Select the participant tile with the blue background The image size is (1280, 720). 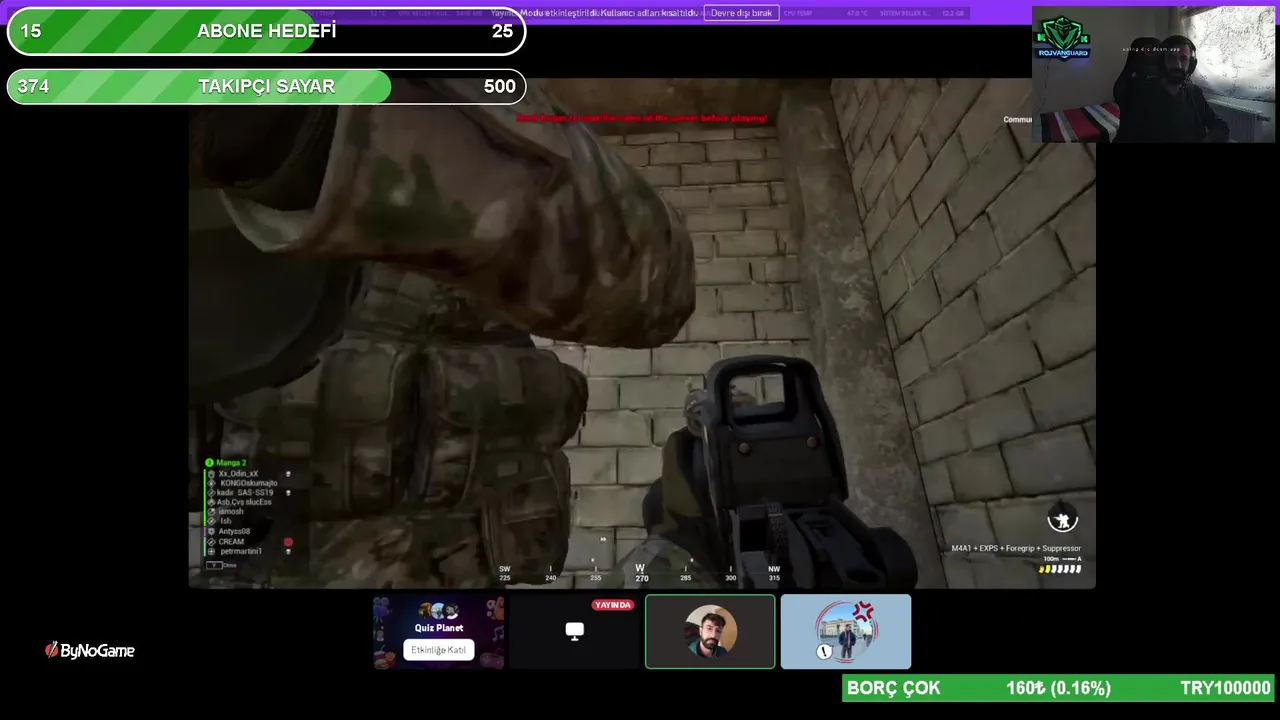[846, 632]
